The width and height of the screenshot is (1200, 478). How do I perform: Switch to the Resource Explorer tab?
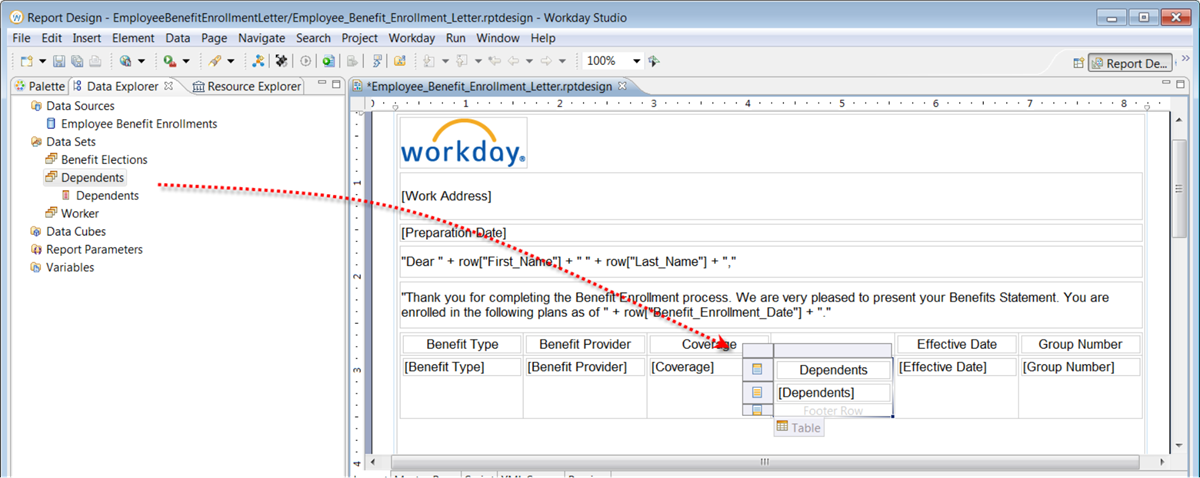[246, 86]
